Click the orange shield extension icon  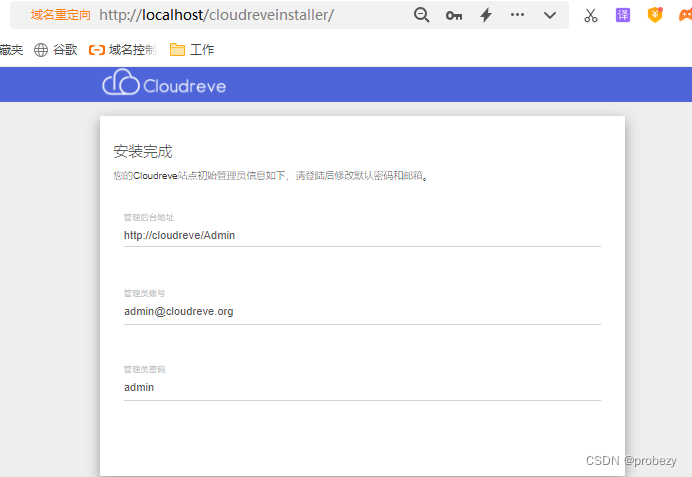655,15
